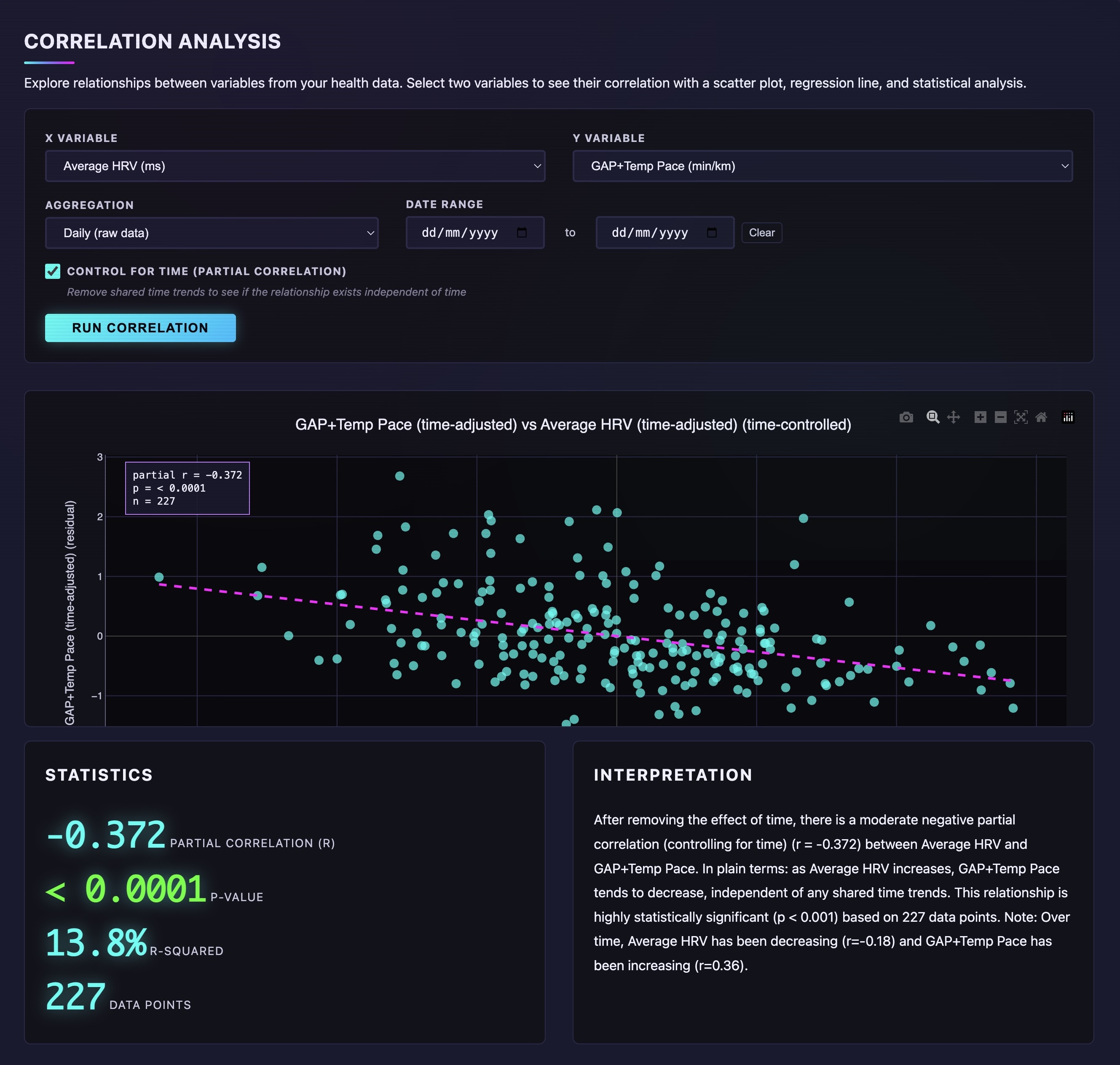The height and width of the screenshot is (1065, 1120).
Task: Select the box zoom tool on the chart
Action: click(x=933, y=417)
